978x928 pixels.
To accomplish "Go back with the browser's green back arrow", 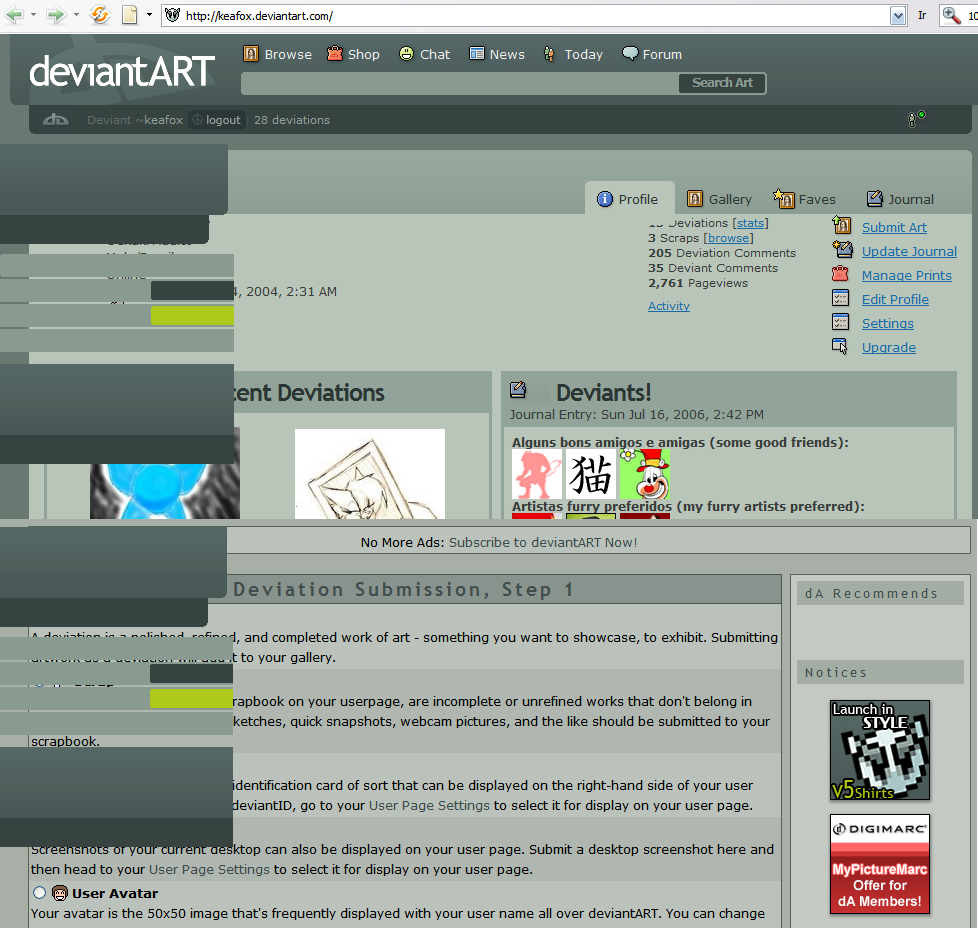I will [14, 15].
